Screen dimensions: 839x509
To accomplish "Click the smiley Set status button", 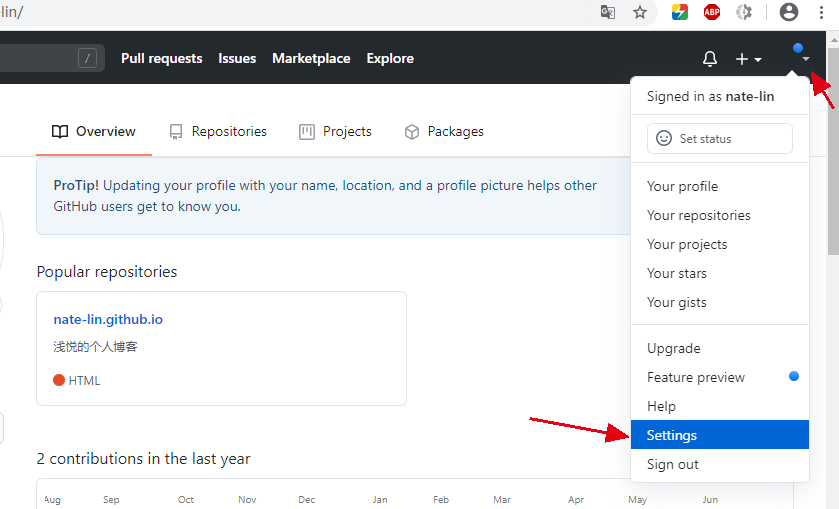I will pyautogui.click(x=719, y=139).
